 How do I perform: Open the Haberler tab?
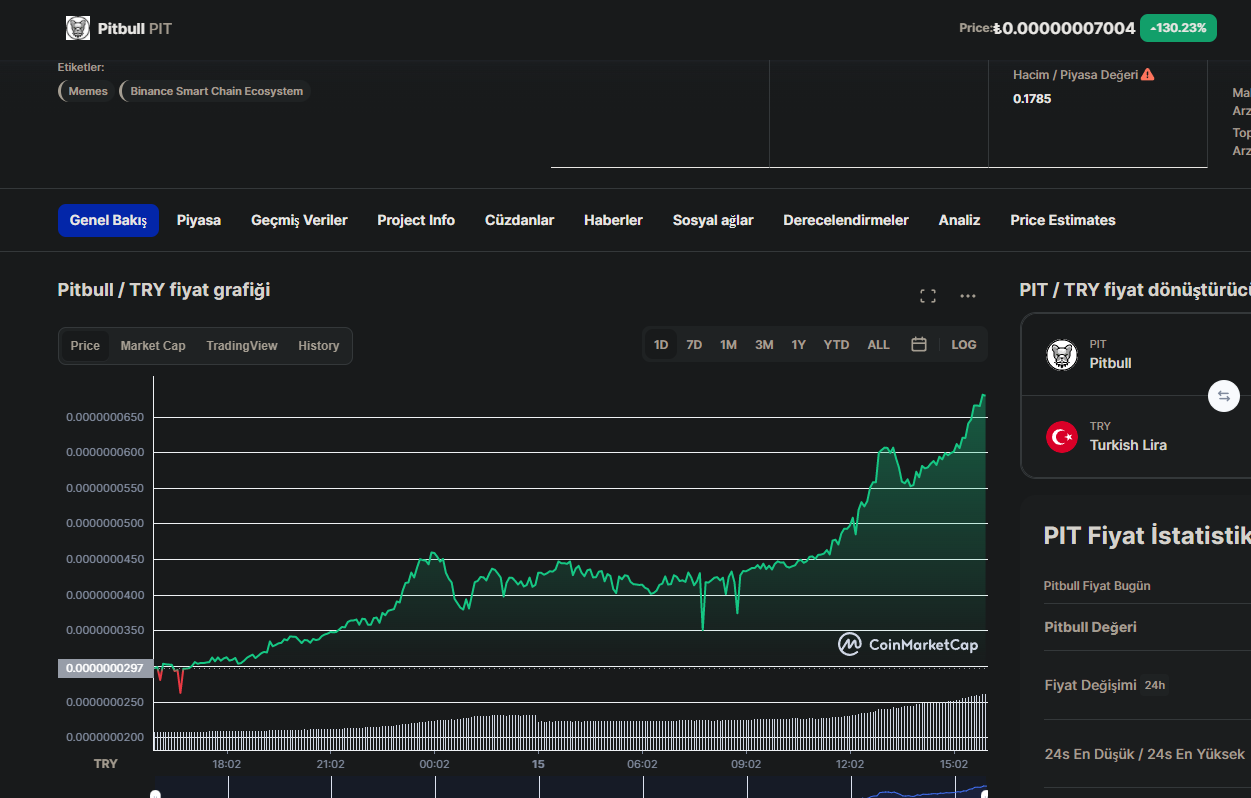613,220
